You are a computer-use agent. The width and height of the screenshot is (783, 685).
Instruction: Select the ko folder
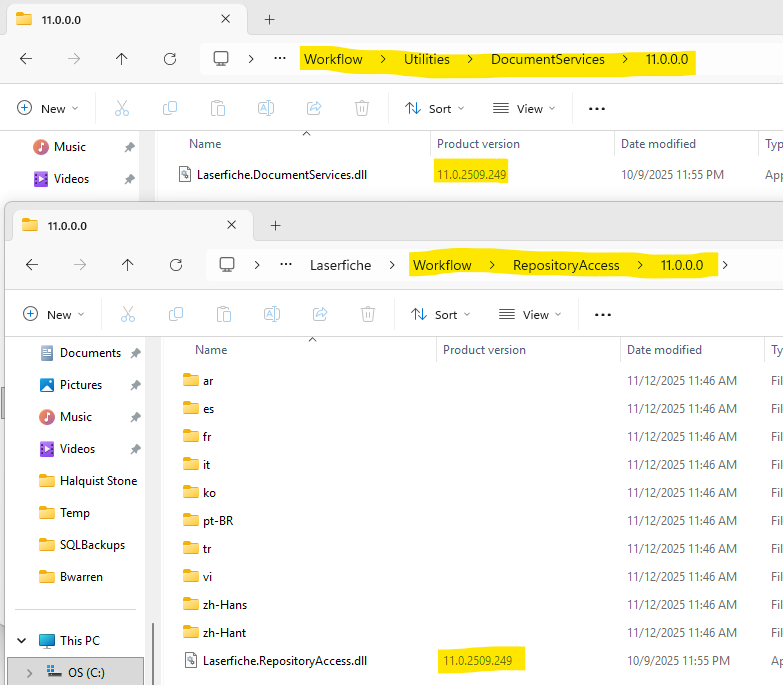209,493
